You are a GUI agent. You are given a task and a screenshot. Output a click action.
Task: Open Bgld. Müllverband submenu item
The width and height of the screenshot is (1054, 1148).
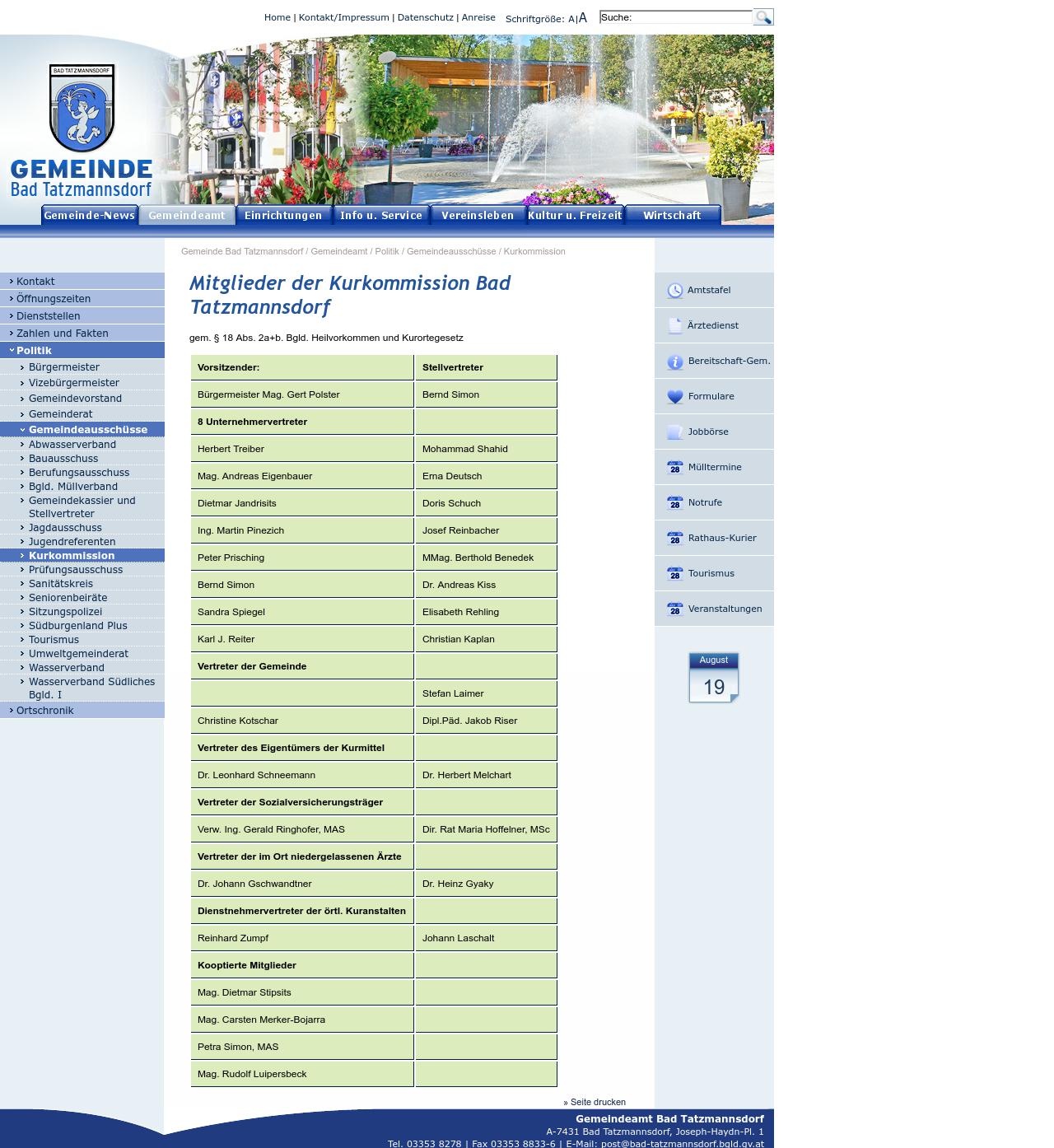point(82,487)
